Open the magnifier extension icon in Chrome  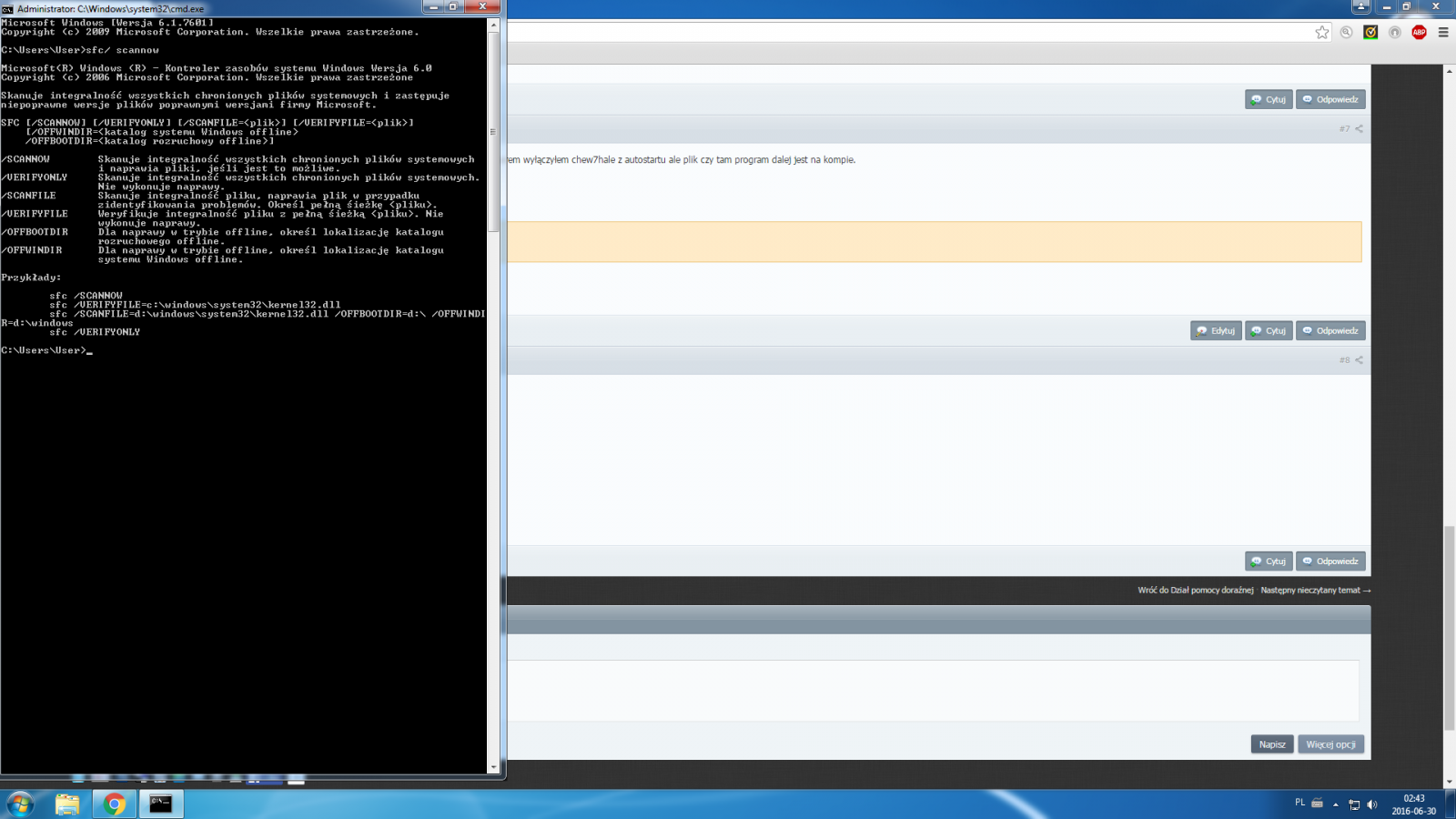coord(1347,32)
